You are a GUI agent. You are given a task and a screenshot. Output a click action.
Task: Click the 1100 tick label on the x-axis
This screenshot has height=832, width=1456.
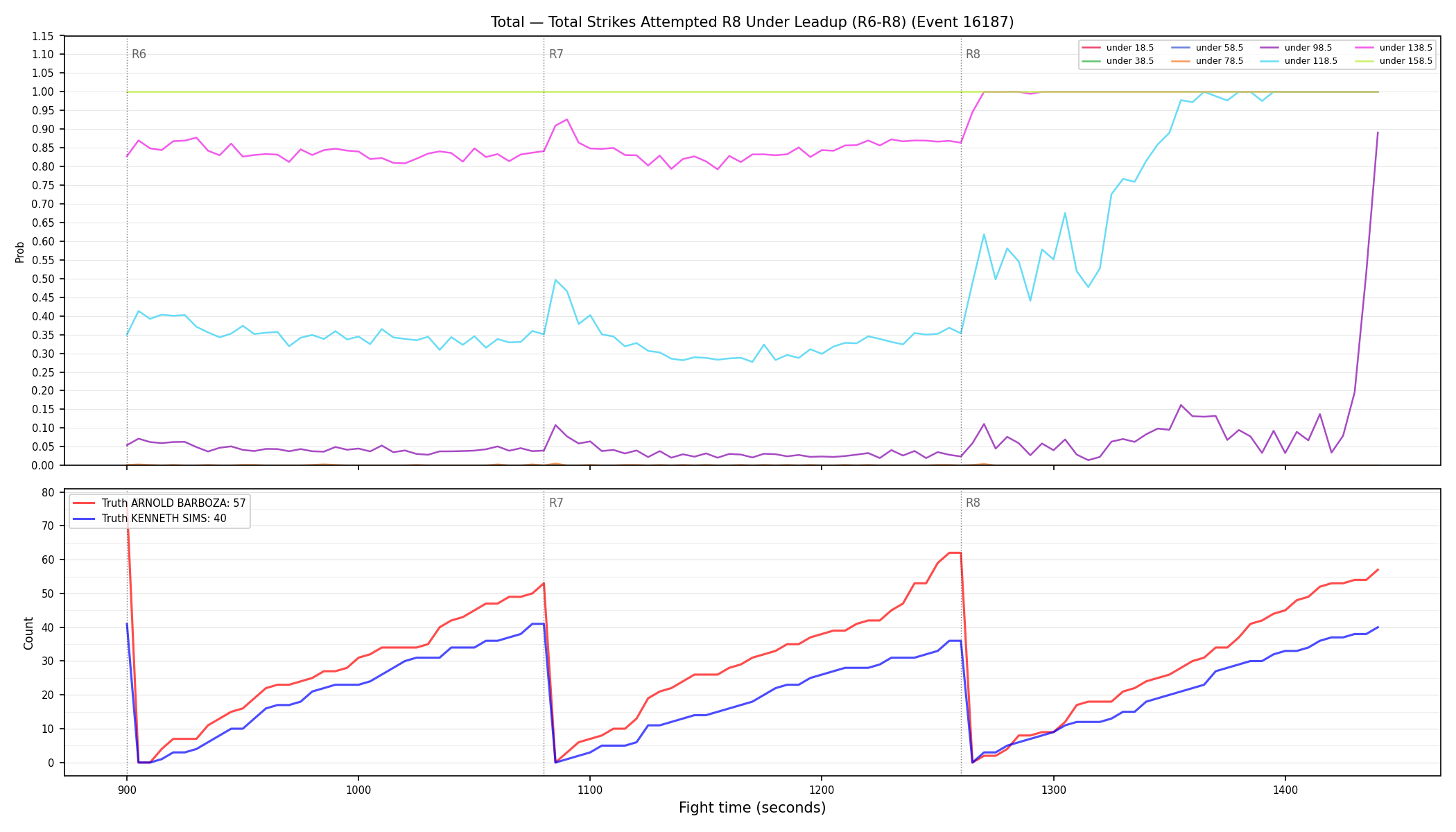(x=590, y=789)
